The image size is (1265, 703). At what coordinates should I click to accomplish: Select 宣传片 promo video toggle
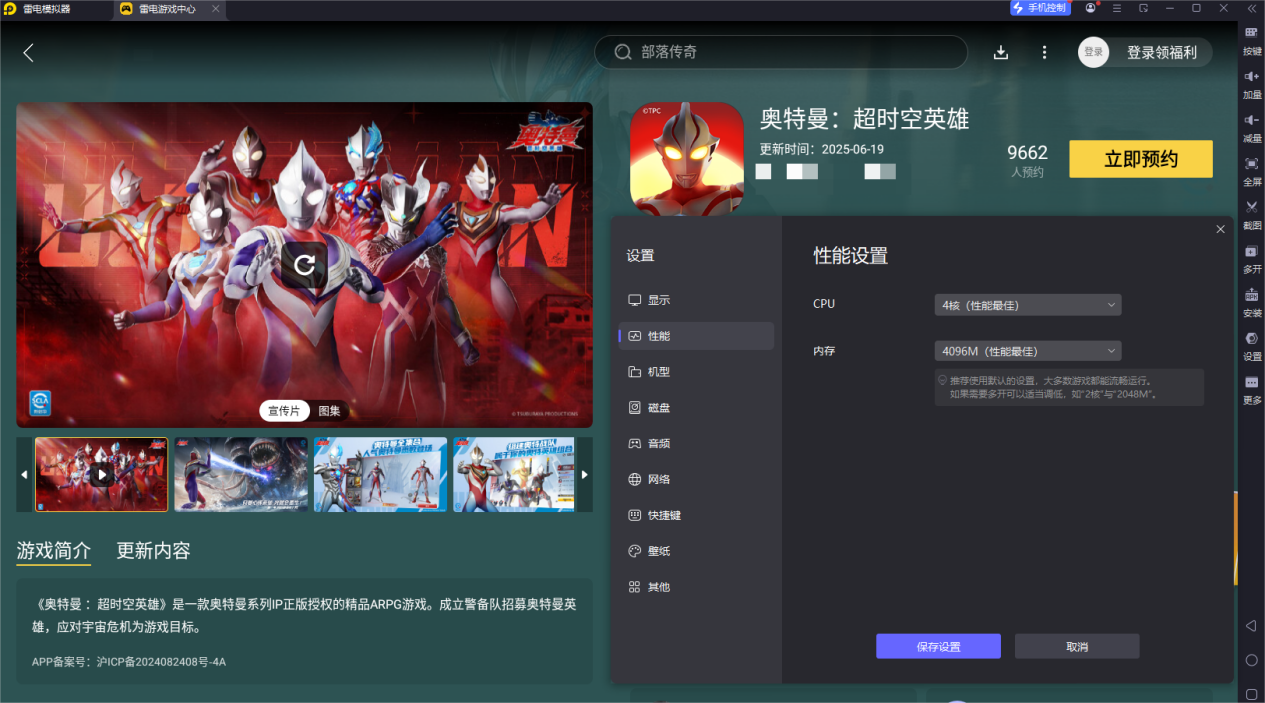point(284,411)
